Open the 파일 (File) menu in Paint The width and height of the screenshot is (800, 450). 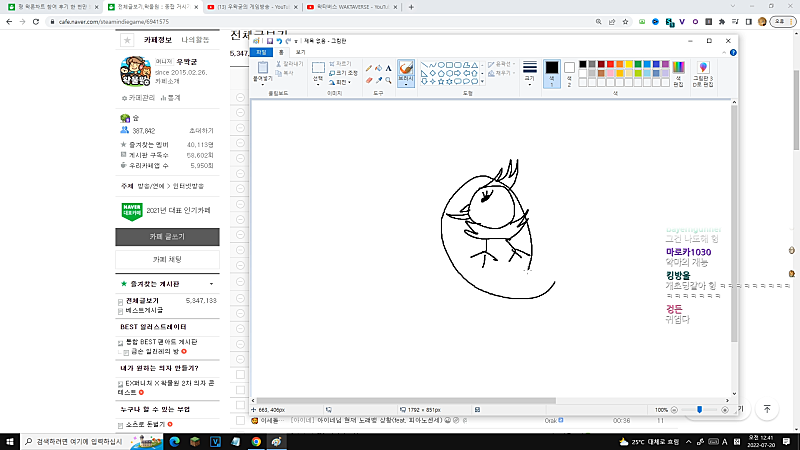[x=262, y=51]
